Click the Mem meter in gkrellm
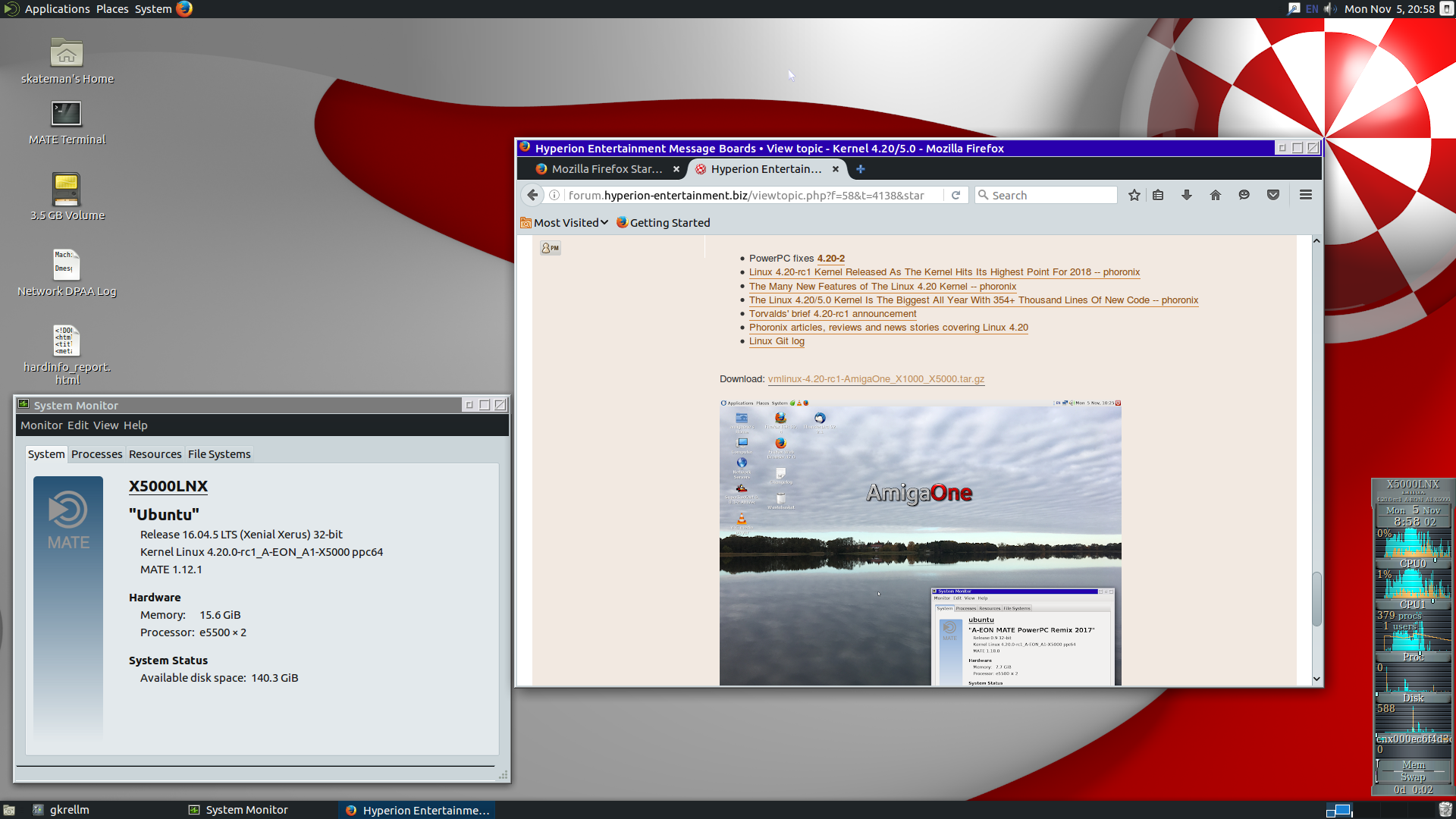This screenshot has height=819, width=1456. pos(1413,765)
